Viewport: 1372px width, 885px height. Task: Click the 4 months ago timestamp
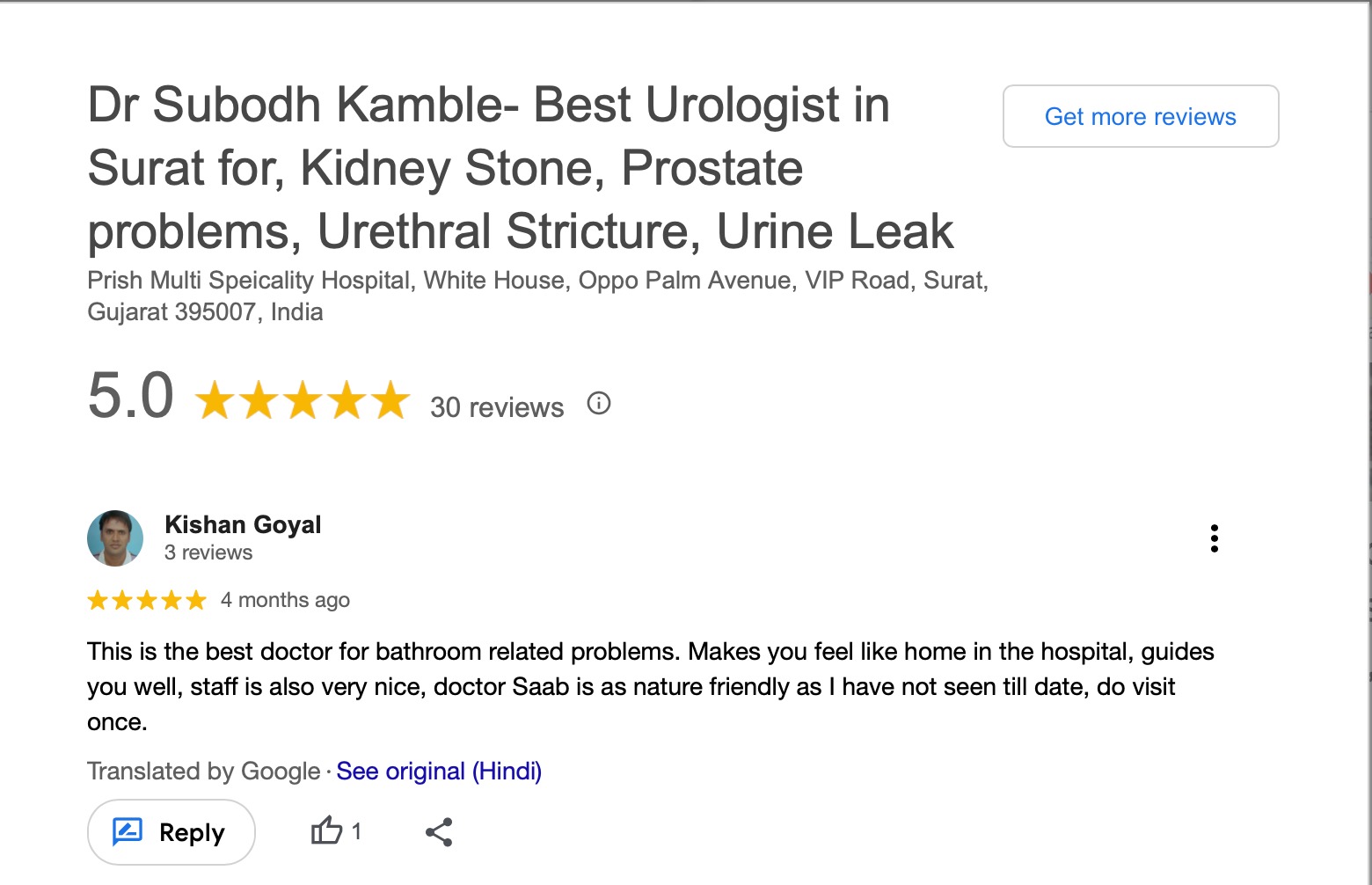(285, 600)
